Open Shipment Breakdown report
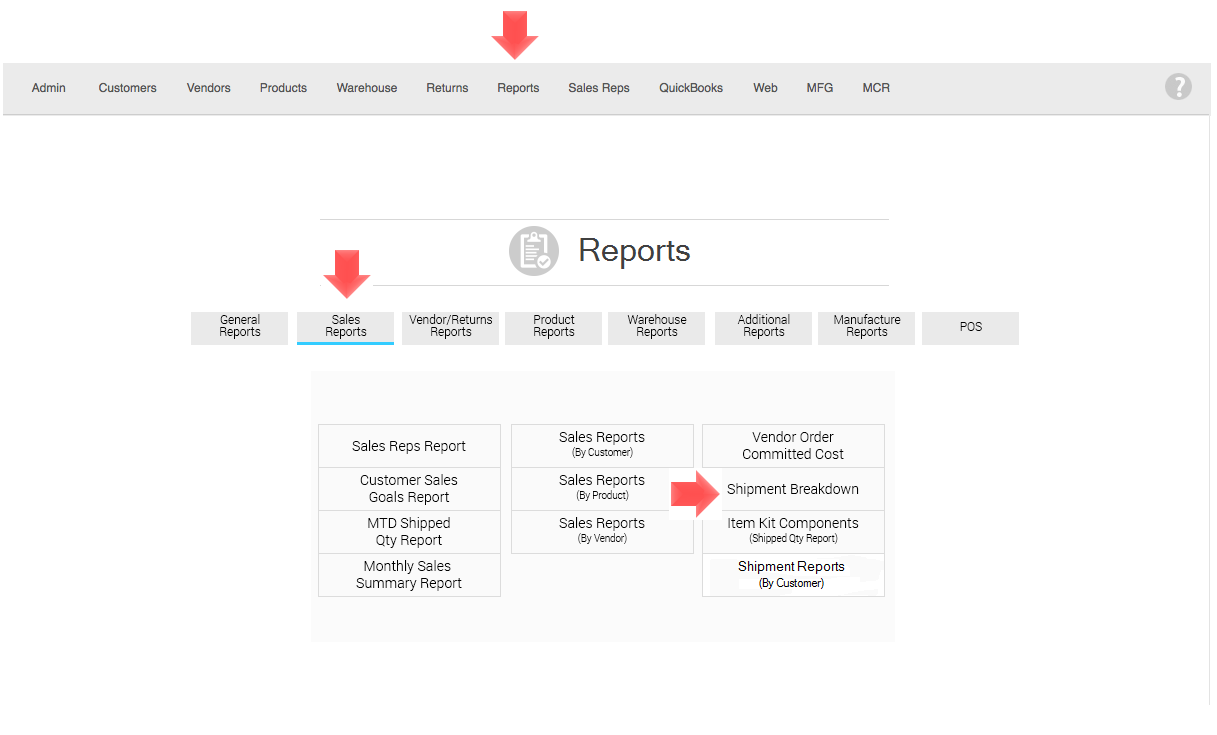Viewport: 1217px width, 735px height. 793,489
